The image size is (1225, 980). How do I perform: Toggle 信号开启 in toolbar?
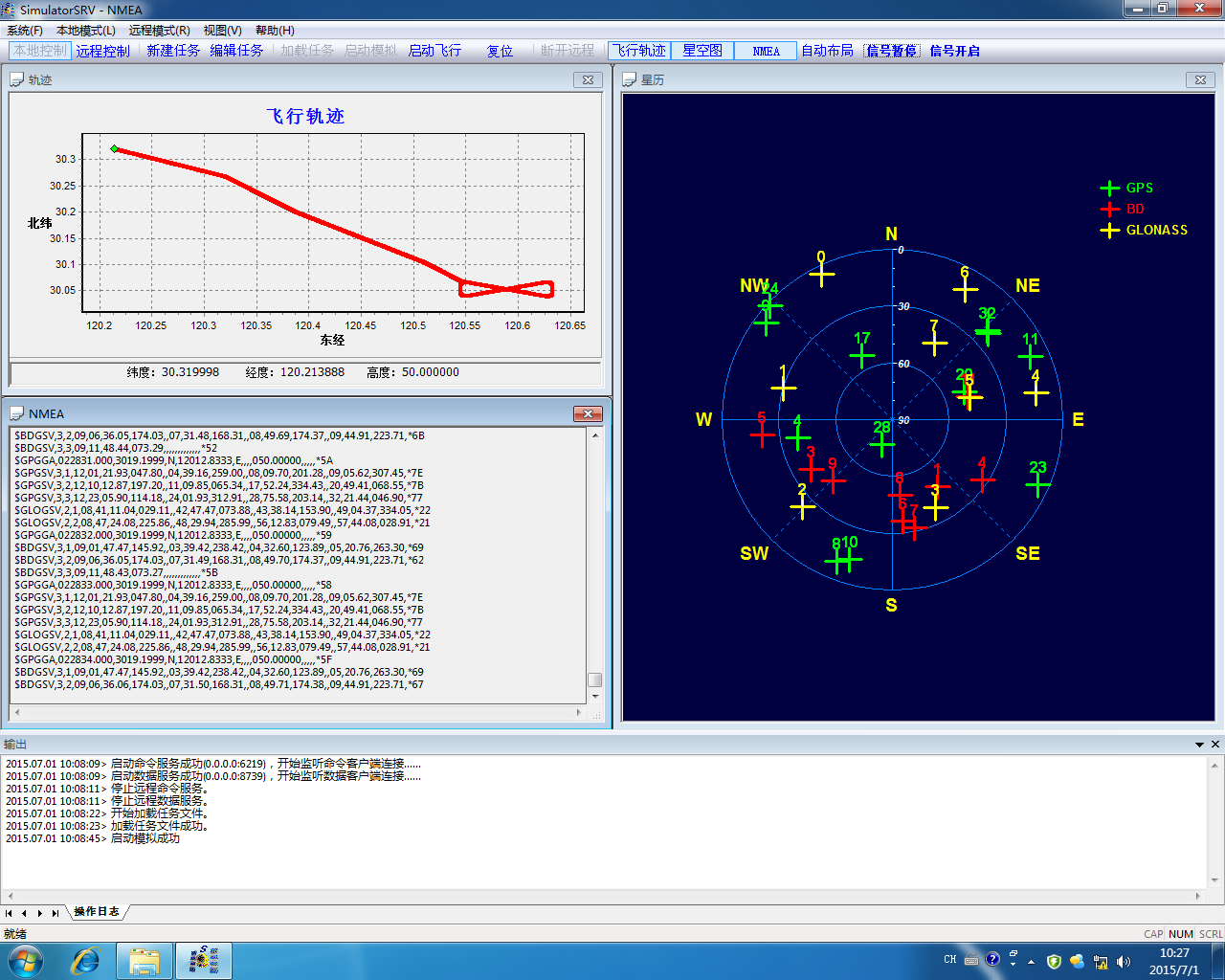point(955,51)
